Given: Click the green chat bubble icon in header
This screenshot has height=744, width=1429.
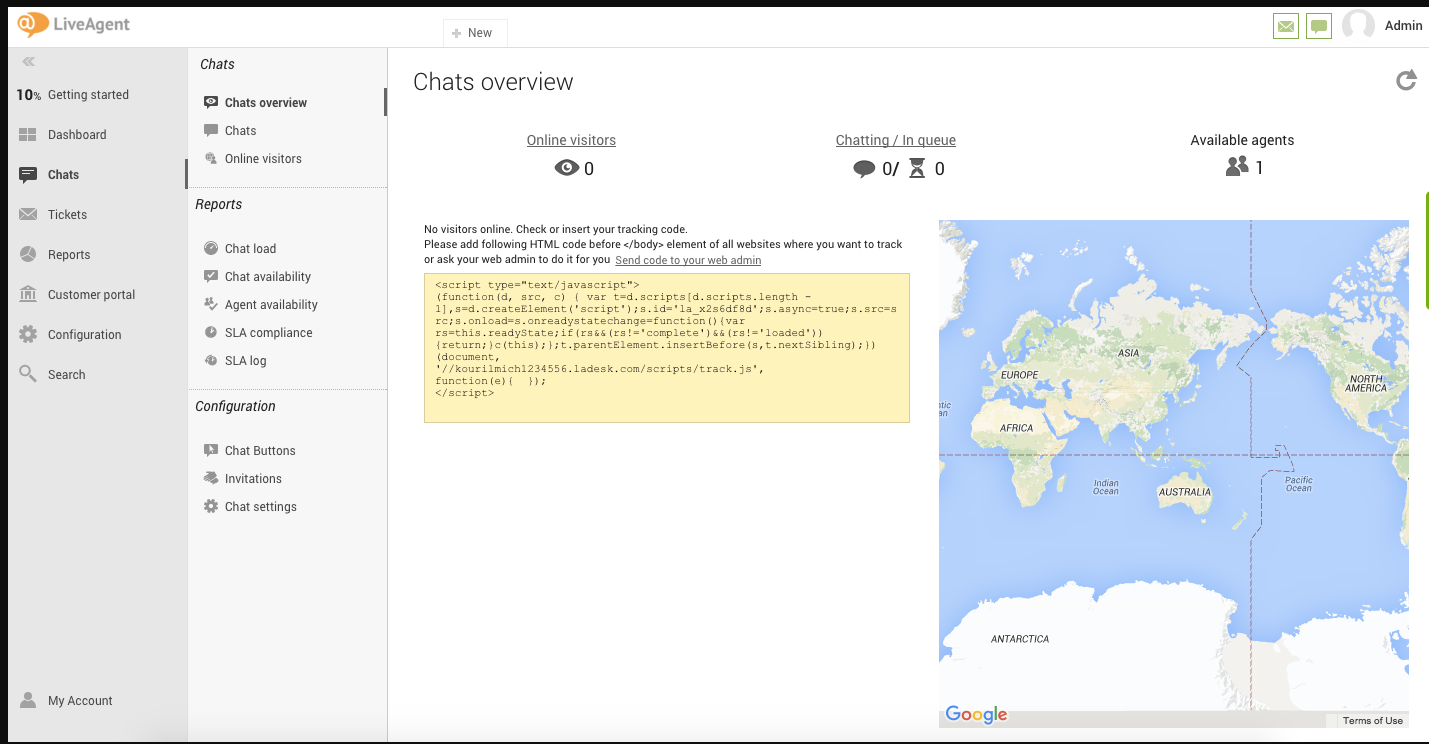Looking at the screenshot, I should point(1319,27).
